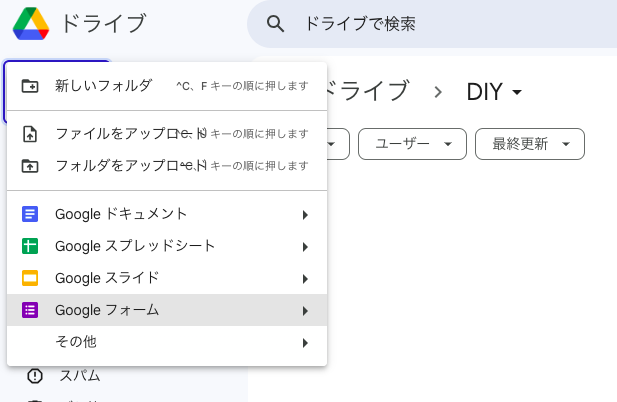617x402 pixels.
Task: Open スパム in the sidebar
Action: (80, 376)
